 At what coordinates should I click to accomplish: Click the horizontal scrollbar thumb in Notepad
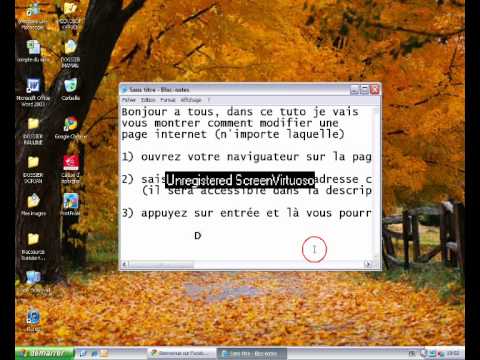(x=161, y=264)
